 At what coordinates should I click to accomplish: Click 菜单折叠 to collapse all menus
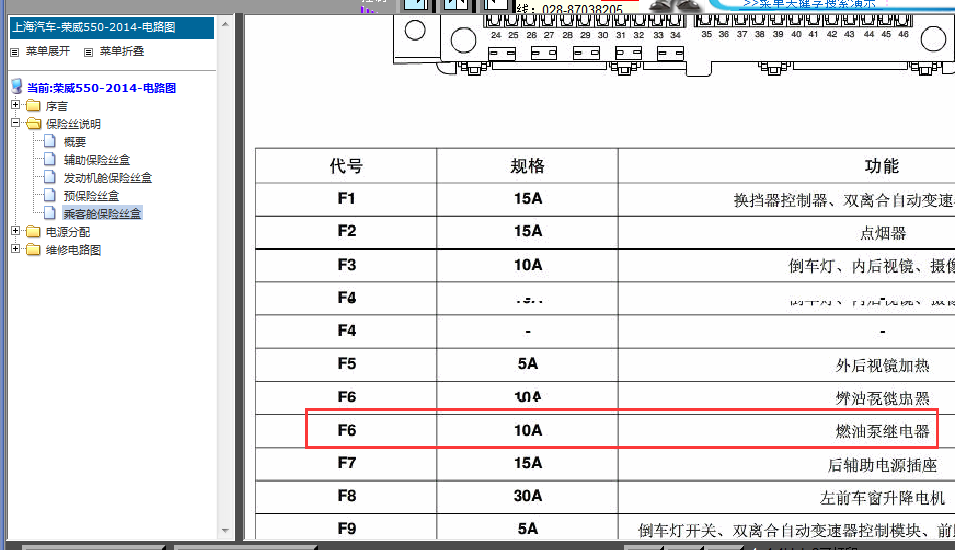122,51
